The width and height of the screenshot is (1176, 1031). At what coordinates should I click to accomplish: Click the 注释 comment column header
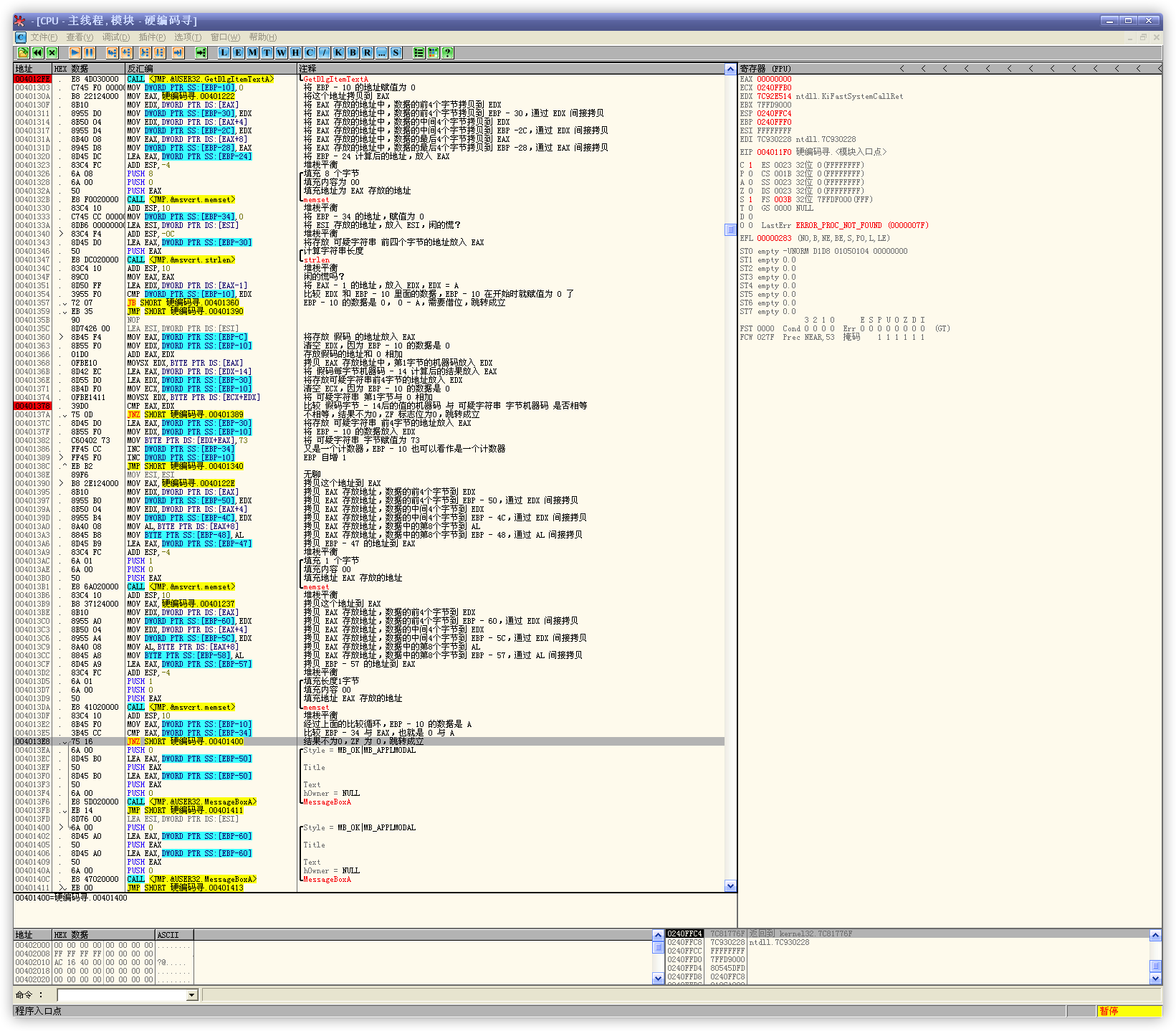pyautogui.click(x=308, y=69)
